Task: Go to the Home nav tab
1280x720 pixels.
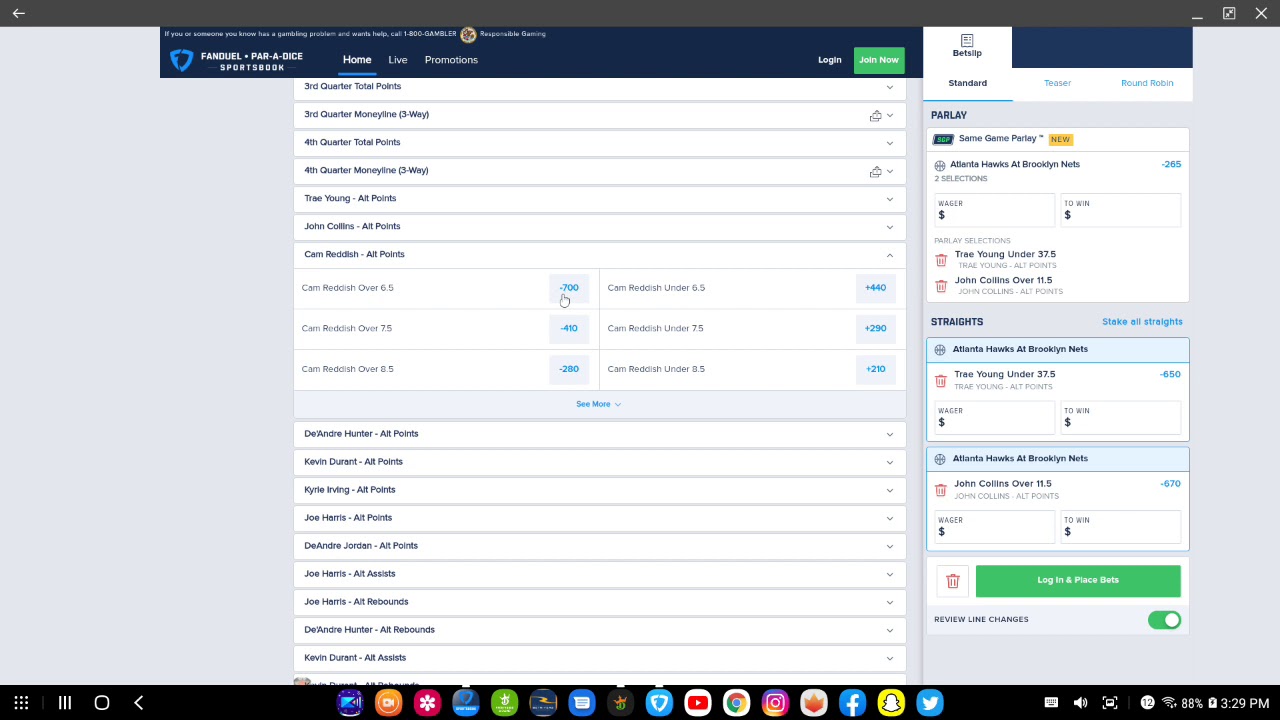Action: pyautogui.click(x=357, y=60)
